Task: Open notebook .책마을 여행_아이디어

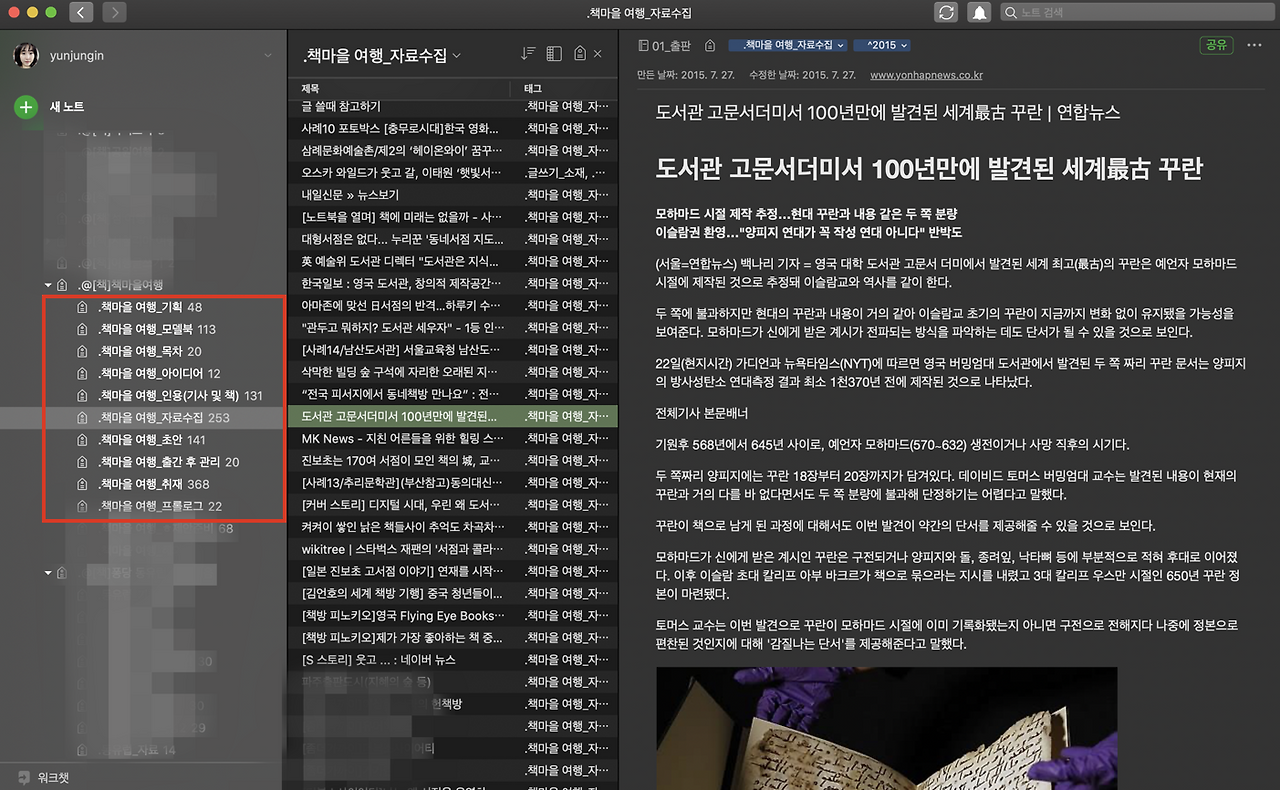Action: pos(159,373)
